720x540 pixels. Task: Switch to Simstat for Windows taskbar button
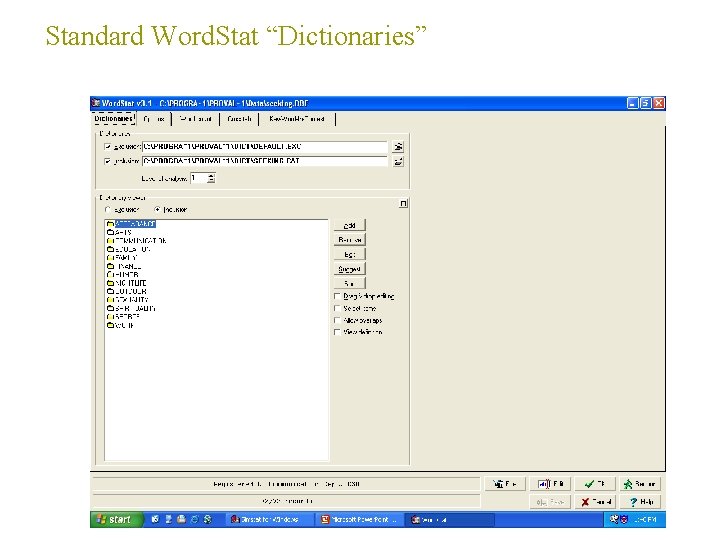pyautogui.click(x=269, y=519)
